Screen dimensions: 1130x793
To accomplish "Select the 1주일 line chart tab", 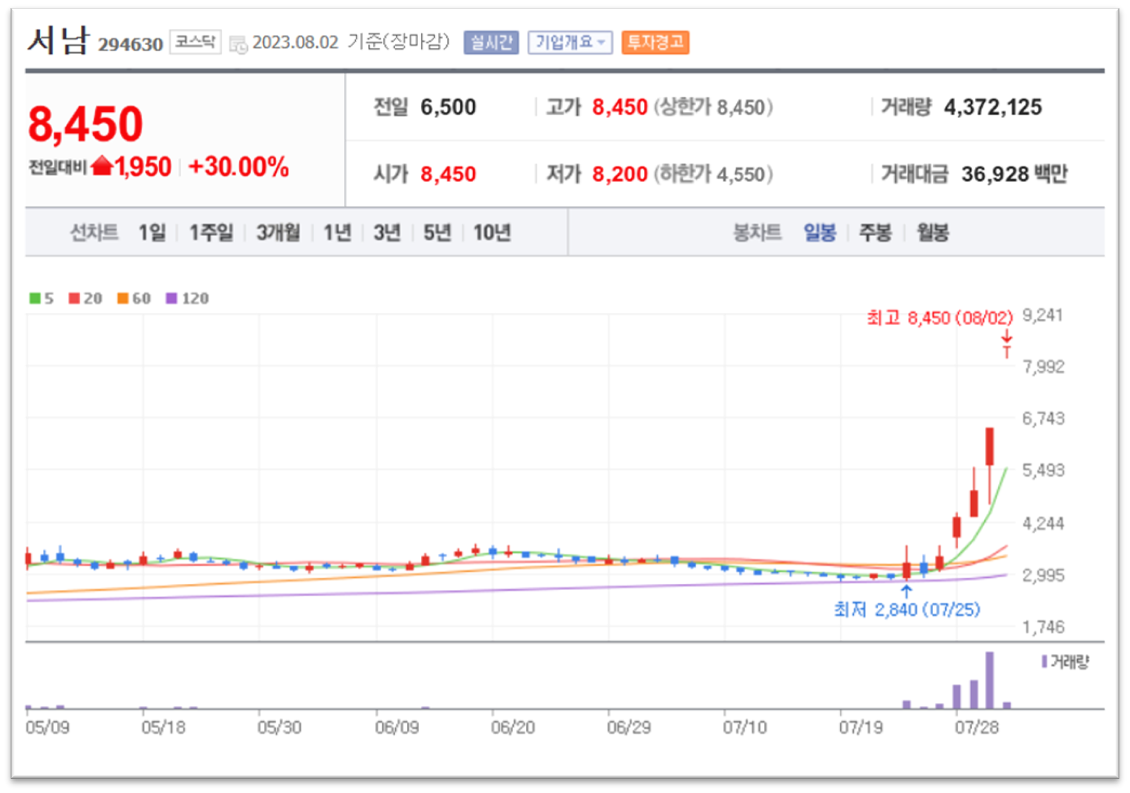I will (x=210, y=232).
